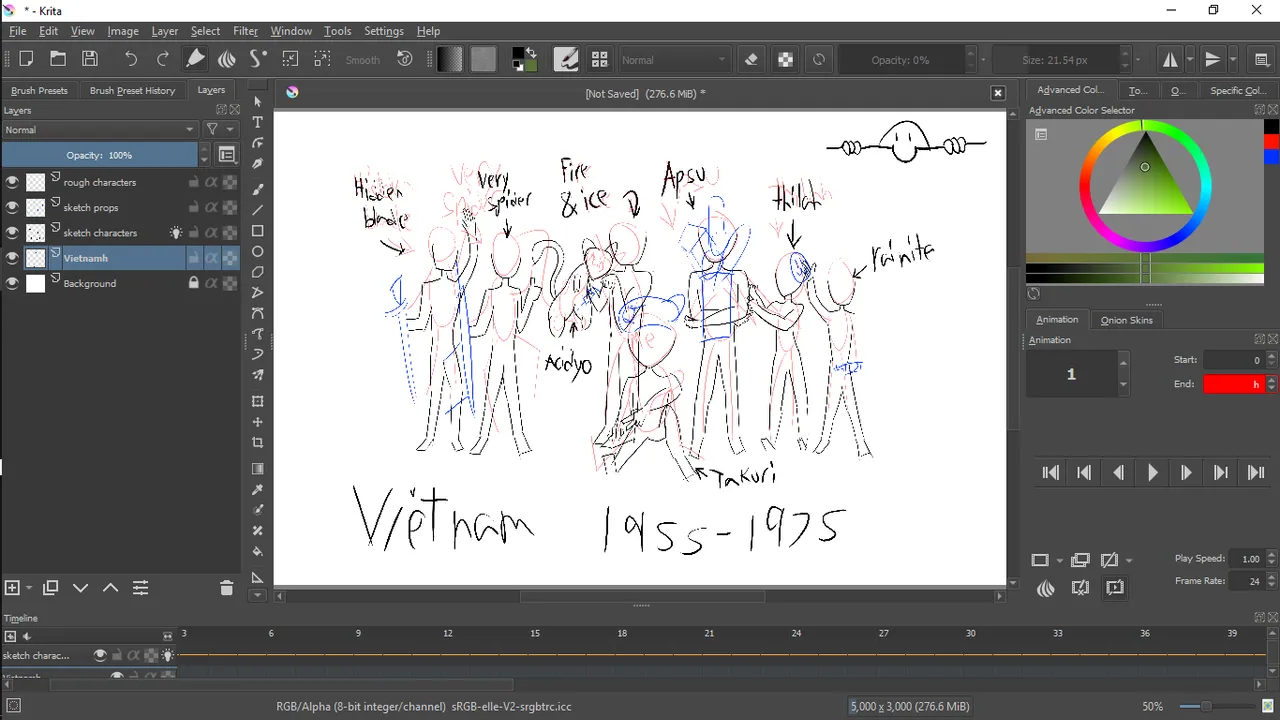This screenshot has width=1280, height=720.
Task: Delete the selected layer with trash icon
Action: (226, 588)
